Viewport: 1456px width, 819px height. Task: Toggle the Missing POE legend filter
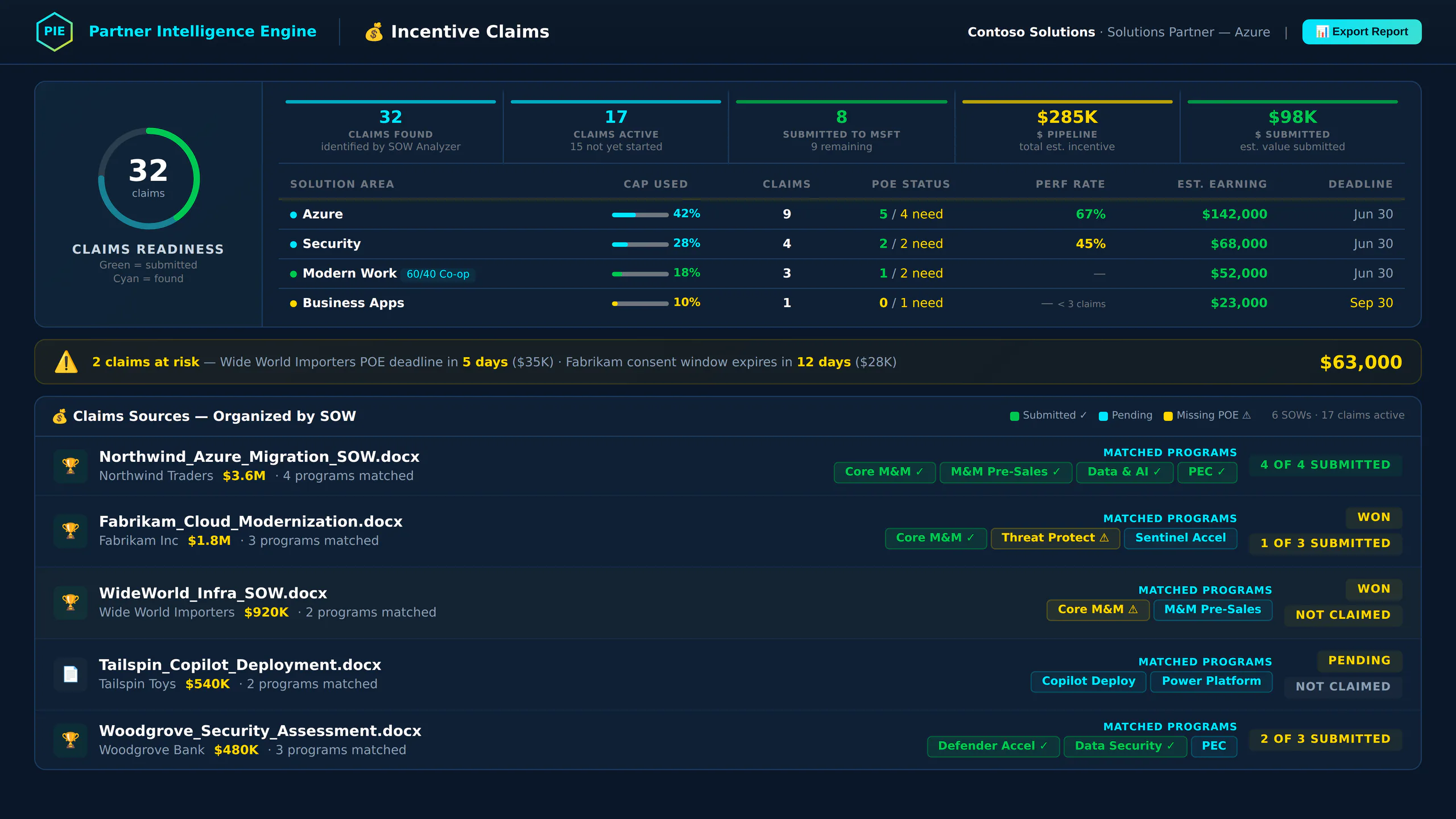pos(1207,416)
